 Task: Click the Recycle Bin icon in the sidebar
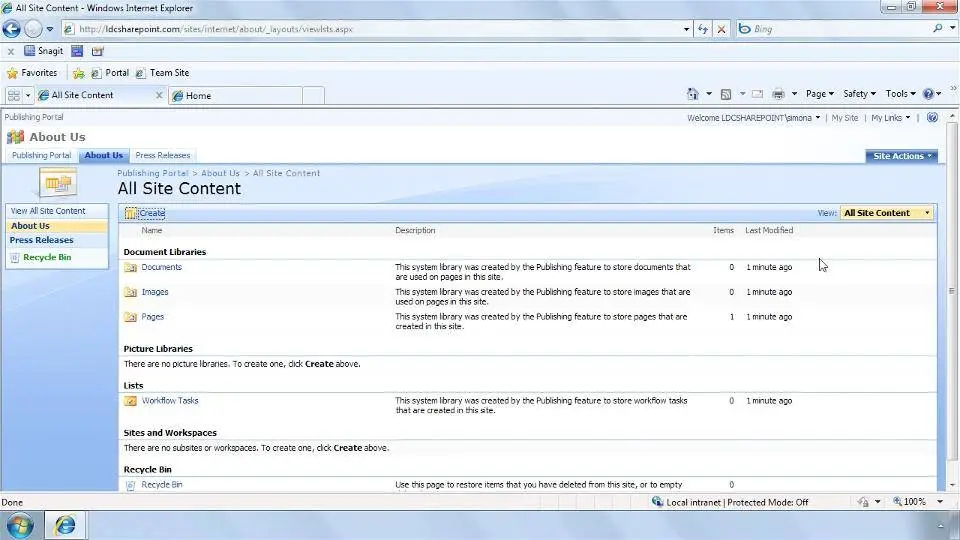coord(15,258)
